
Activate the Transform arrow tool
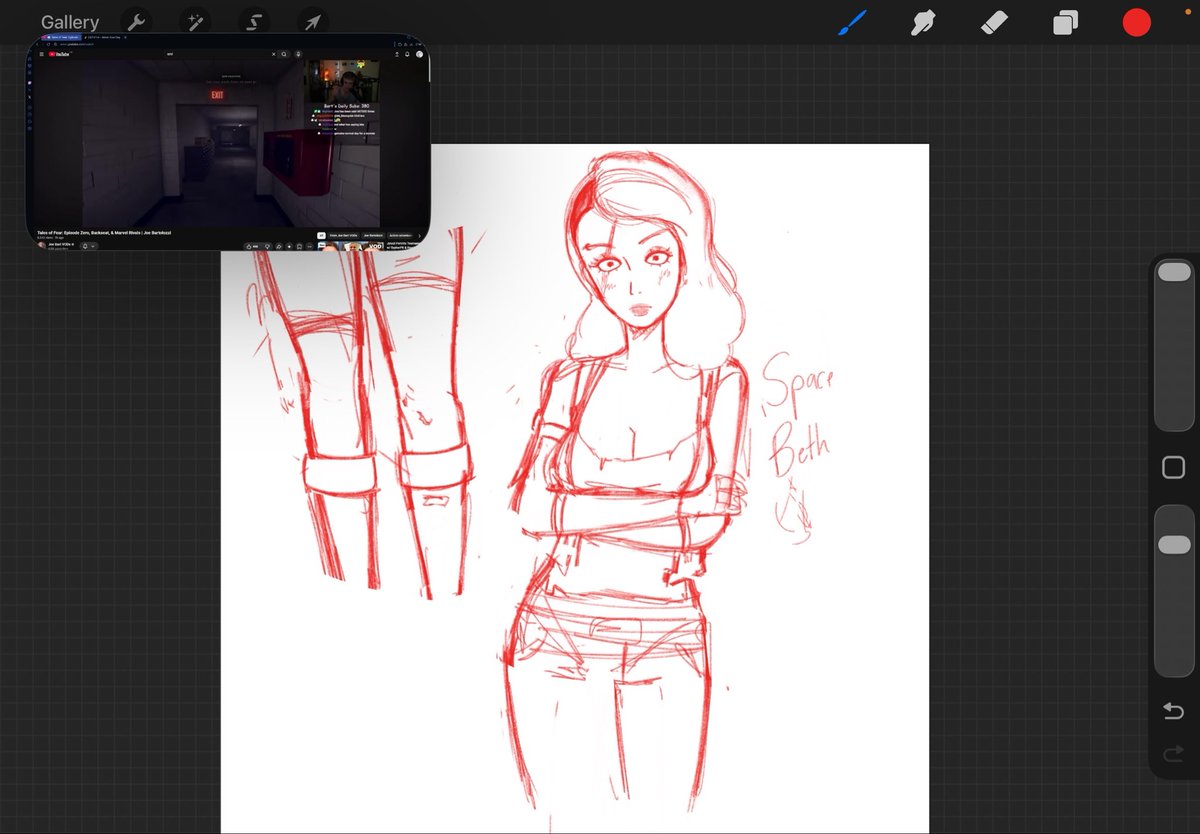[x=312, y=22]
